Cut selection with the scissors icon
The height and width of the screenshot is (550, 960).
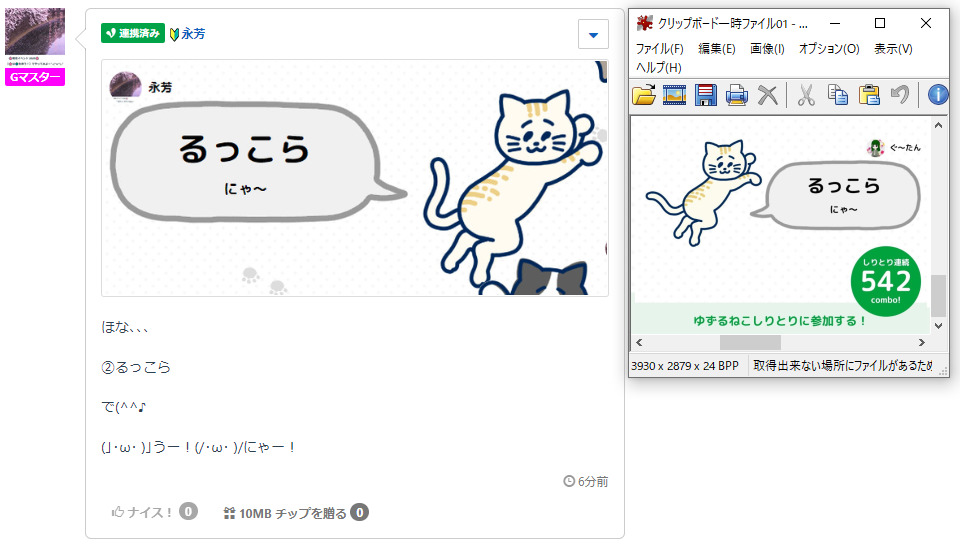click(x=806, y=95)
